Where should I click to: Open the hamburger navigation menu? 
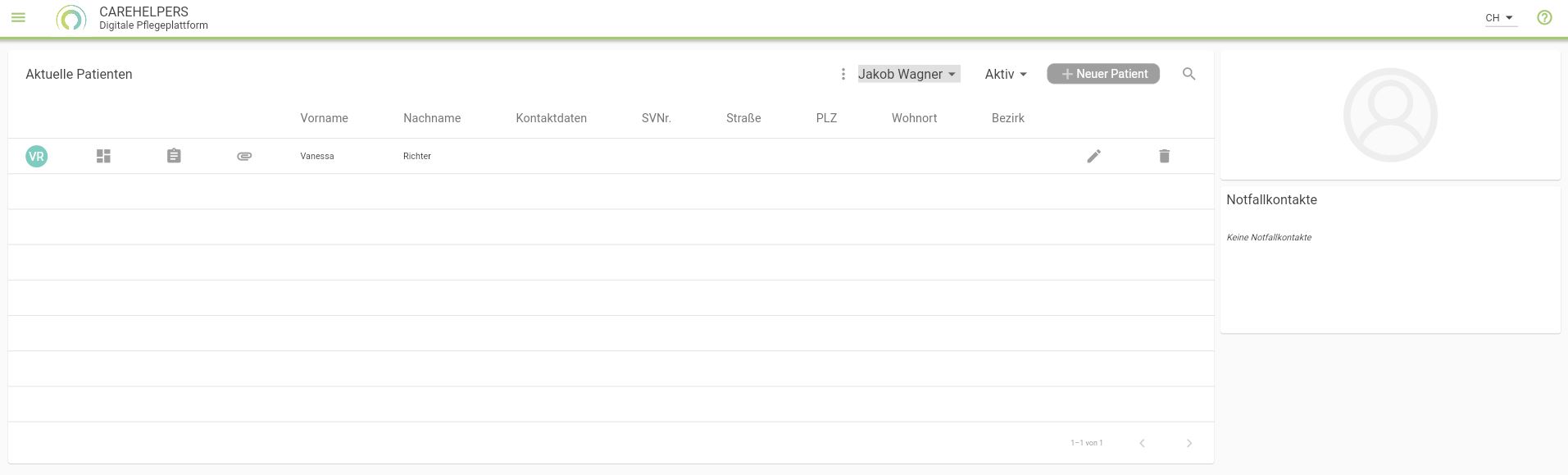tap(18, 17)
